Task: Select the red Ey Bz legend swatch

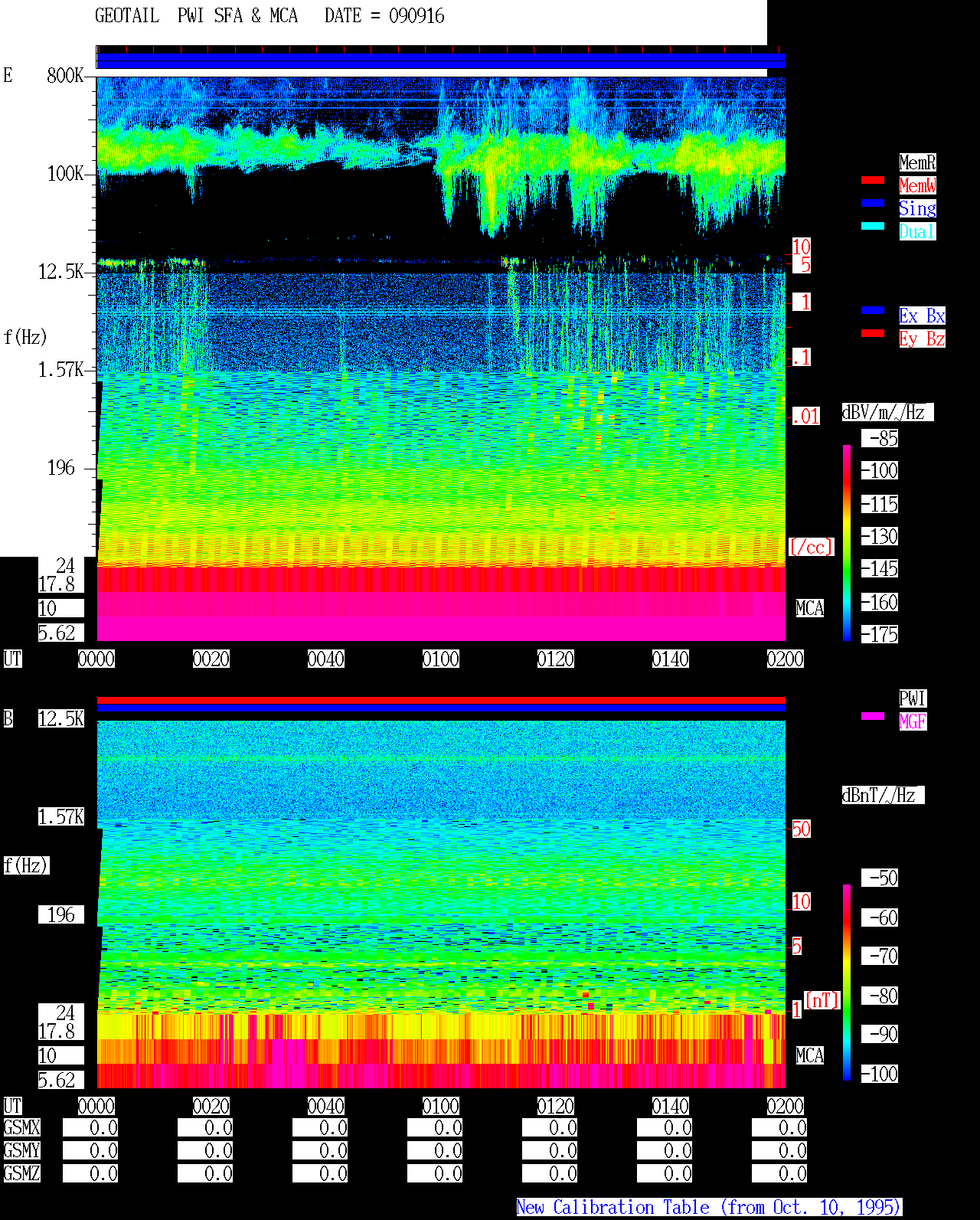Action: tap(873, 333)
